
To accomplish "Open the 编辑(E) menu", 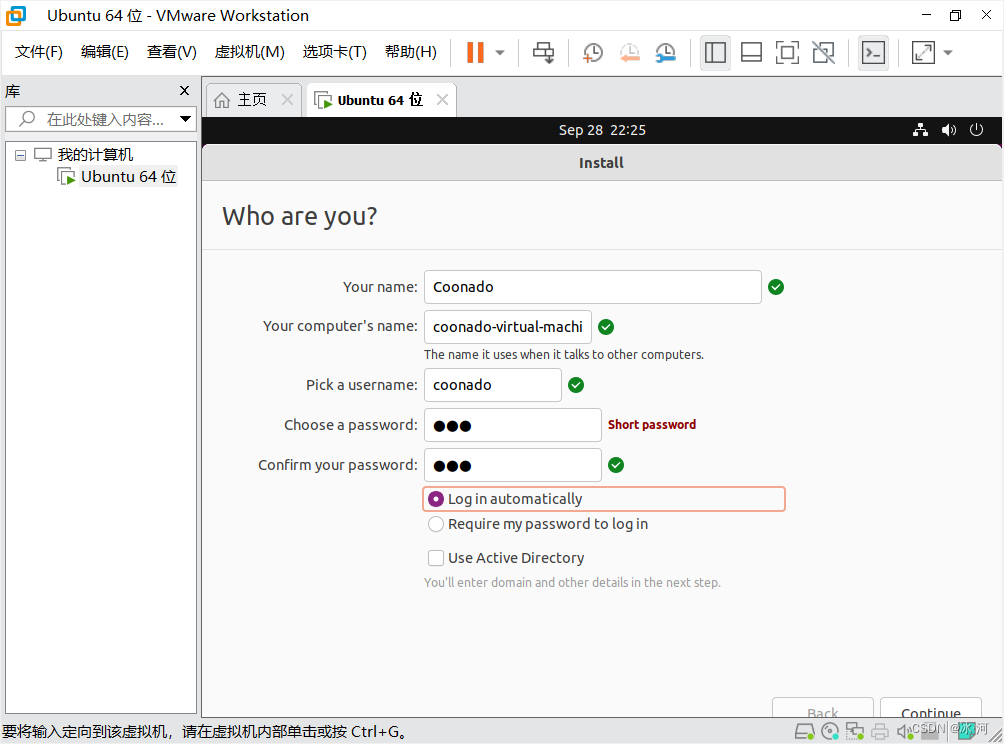I will pyautogui.click(x=104, y=52).
